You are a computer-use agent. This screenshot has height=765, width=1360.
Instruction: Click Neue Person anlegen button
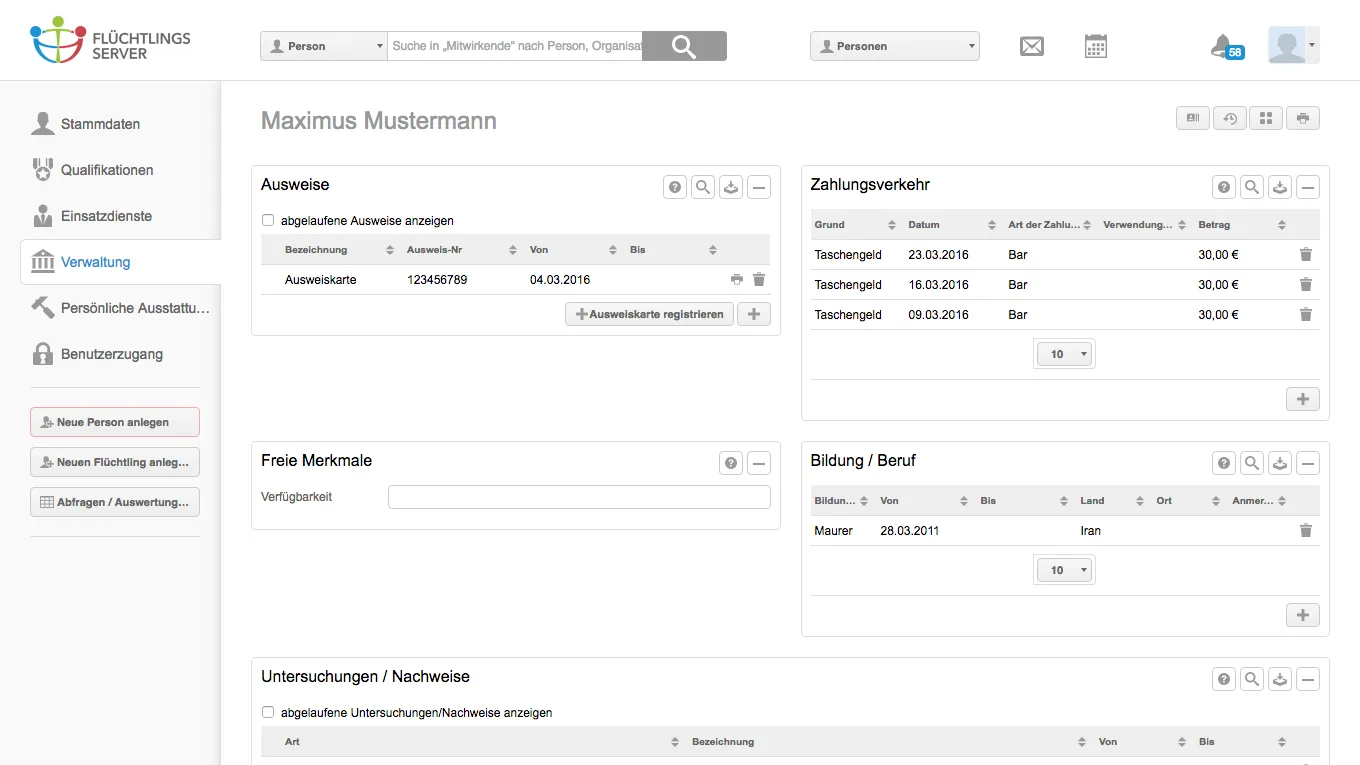click(x=115, y=422)
